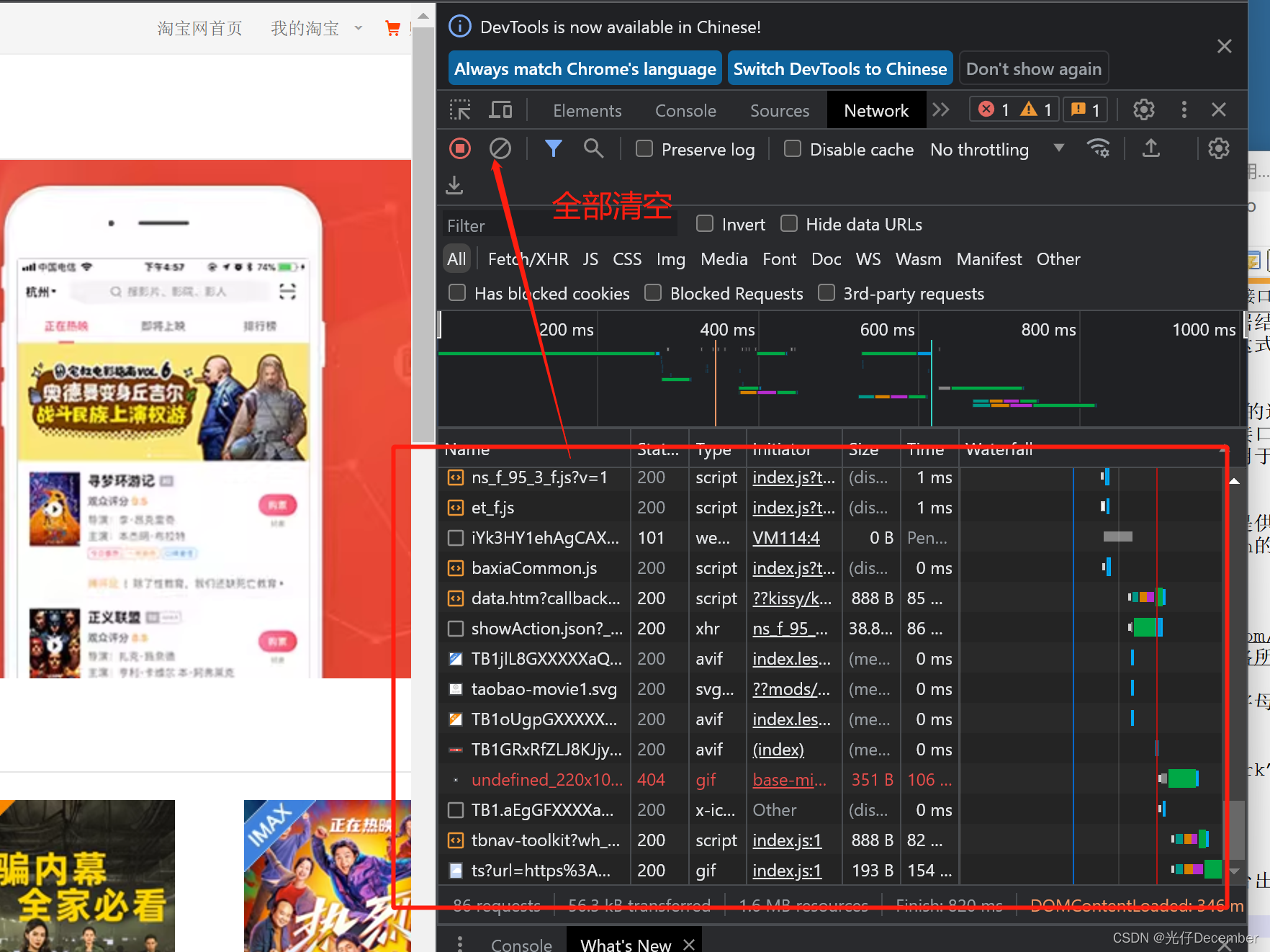The width and height of the screenshot is (1270, 952).
Task: Click the IMAX movie poster thumbnail
Action: [x=328, y=875]
